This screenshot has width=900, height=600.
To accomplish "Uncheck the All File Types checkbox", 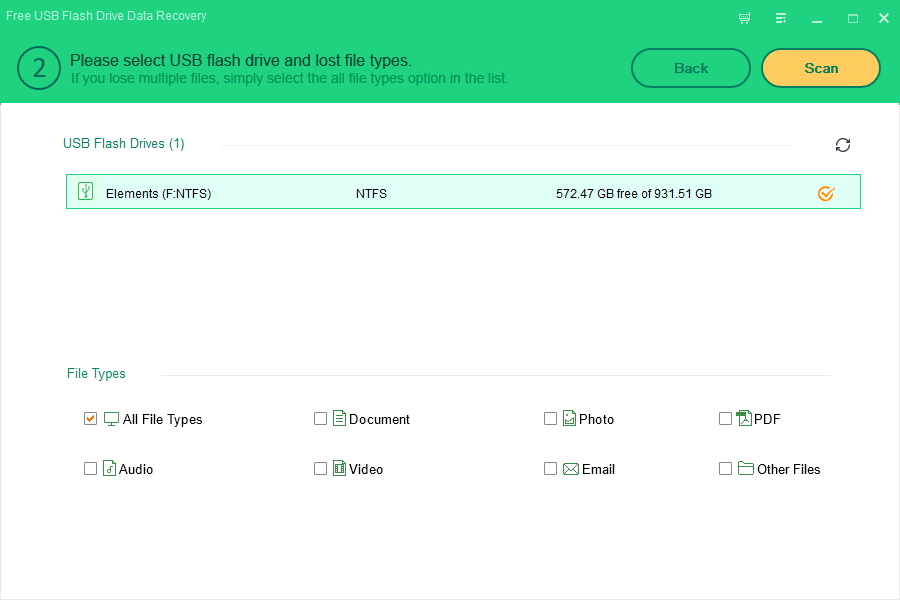I will click(x=90, y=418).
